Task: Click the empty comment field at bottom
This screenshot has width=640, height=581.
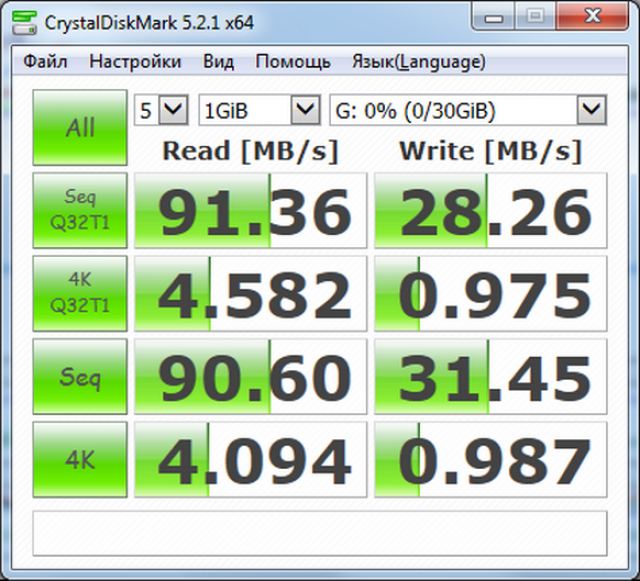Action: tap(320, 532)
